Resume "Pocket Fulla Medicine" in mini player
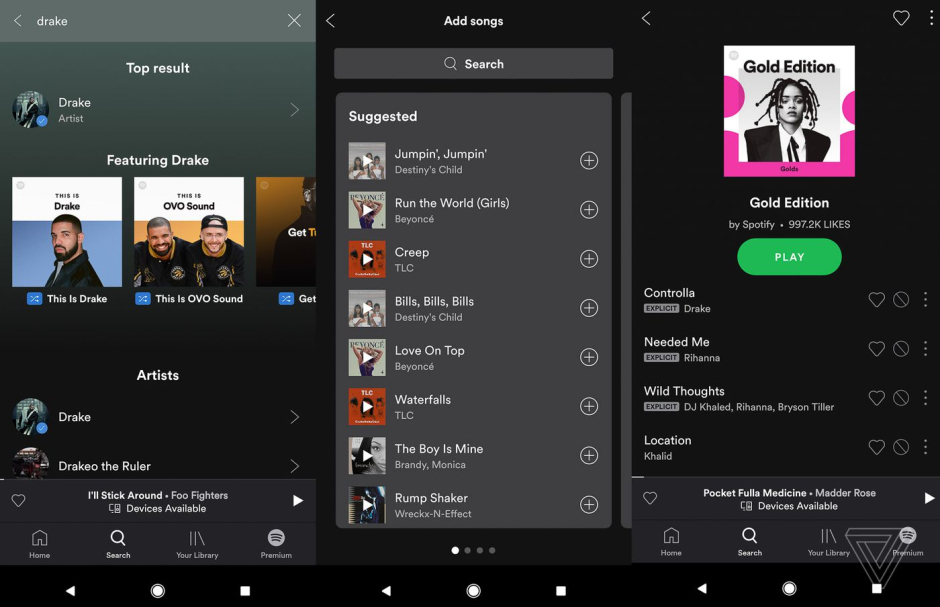Screen dimensions: 940x607 (928, 498)
